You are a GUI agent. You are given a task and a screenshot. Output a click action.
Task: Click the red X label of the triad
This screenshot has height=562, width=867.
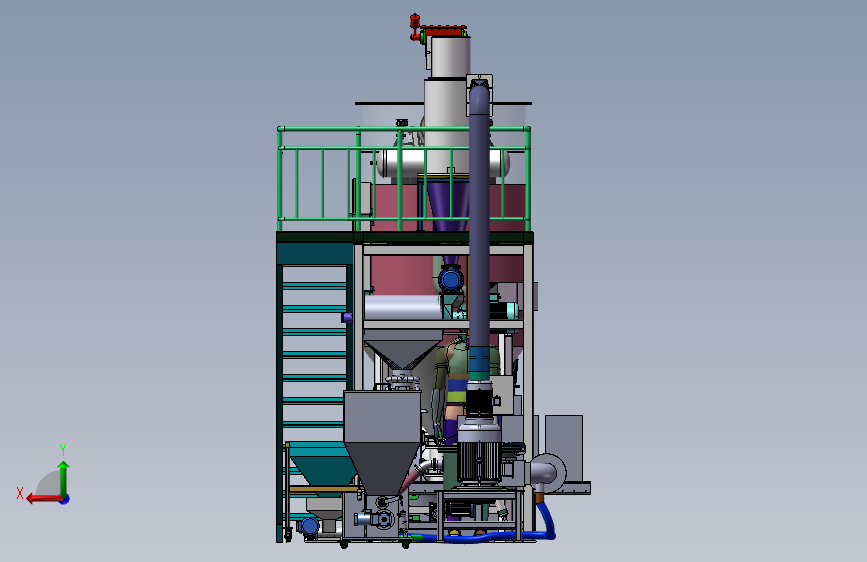(20, 493)
